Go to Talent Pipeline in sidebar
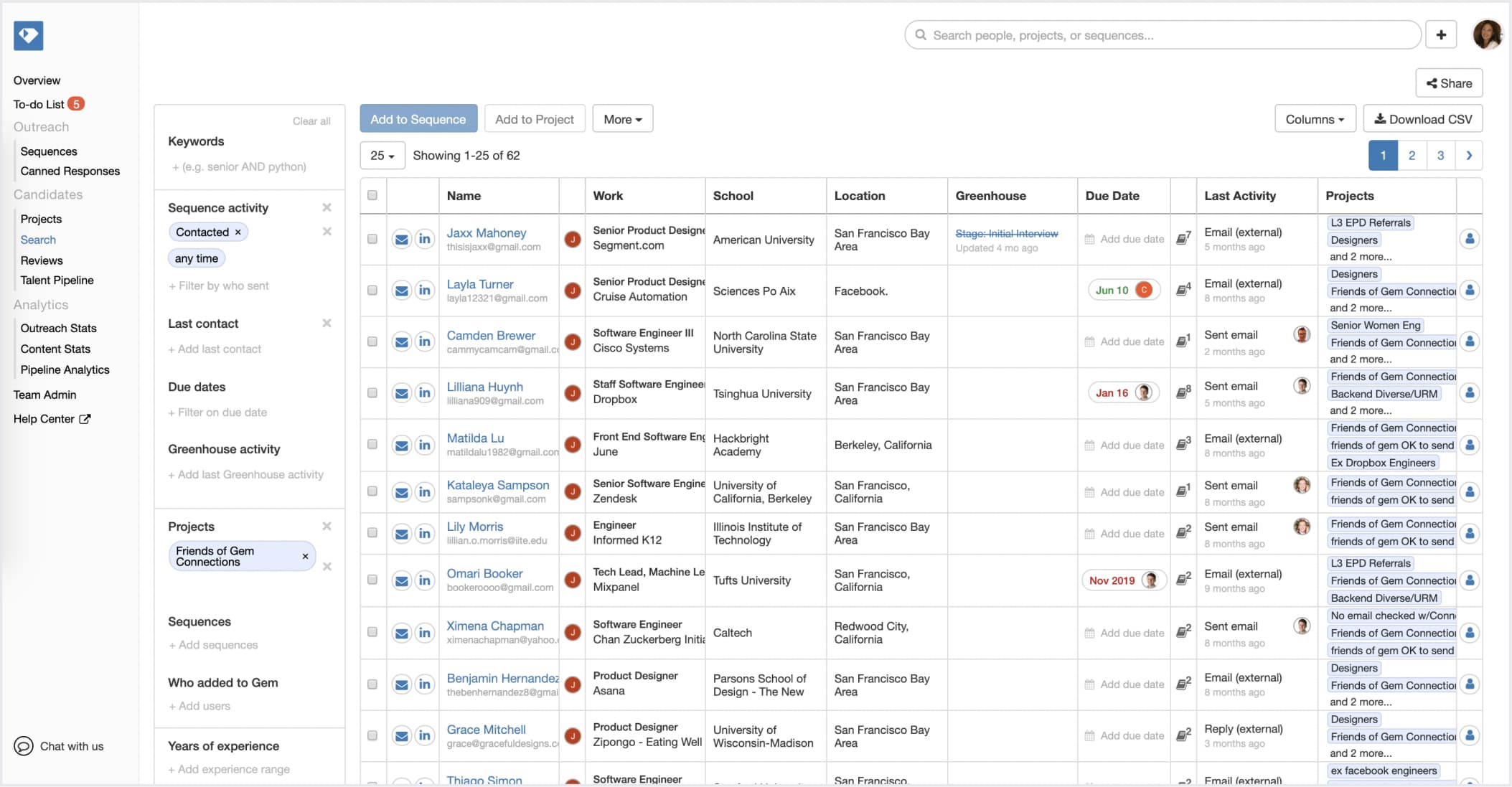Viewport: 1512px width, 787px height. 57,281
